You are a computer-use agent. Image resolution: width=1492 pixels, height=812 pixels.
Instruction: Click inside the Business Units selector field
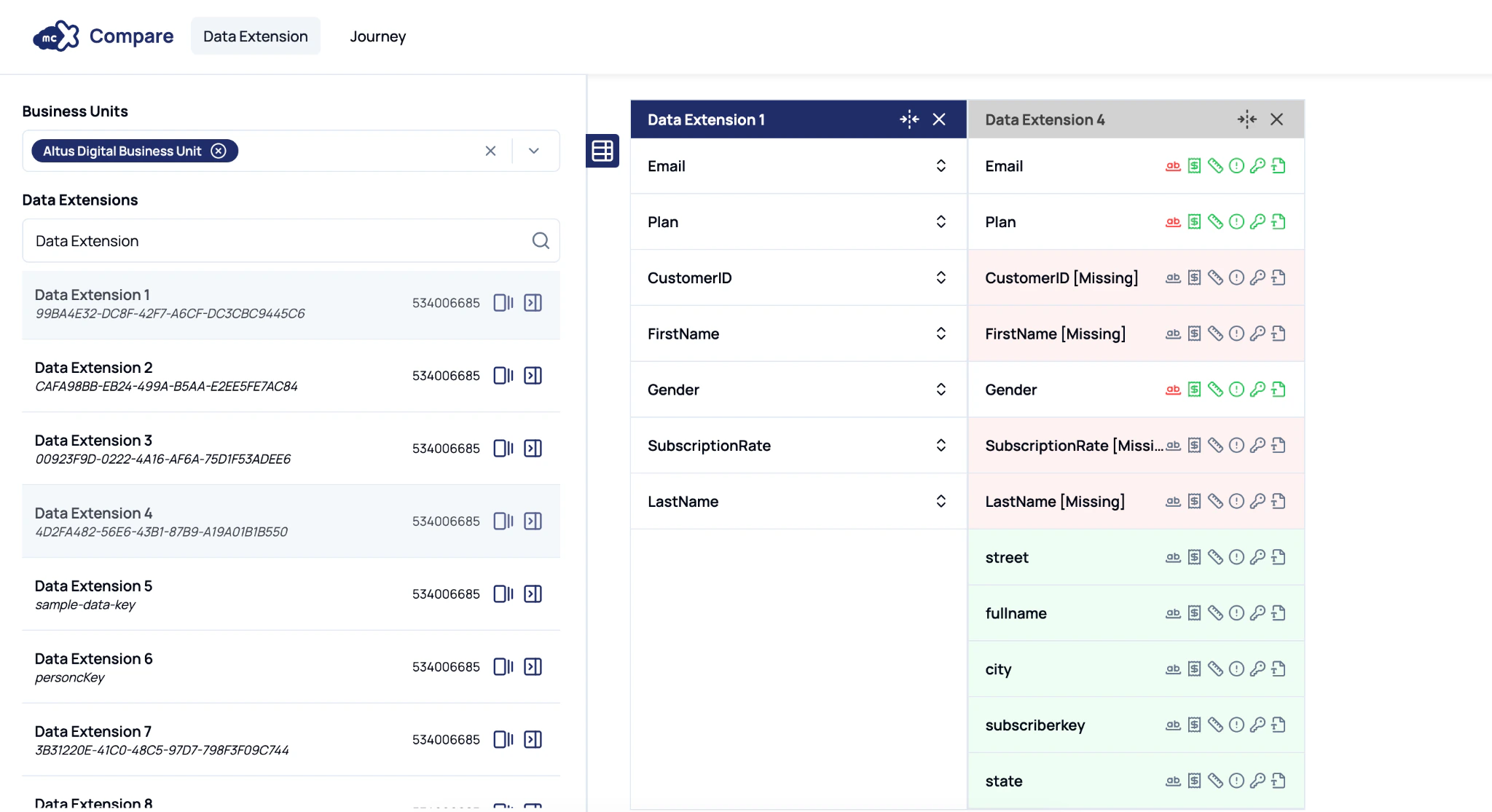coord(291,151)
